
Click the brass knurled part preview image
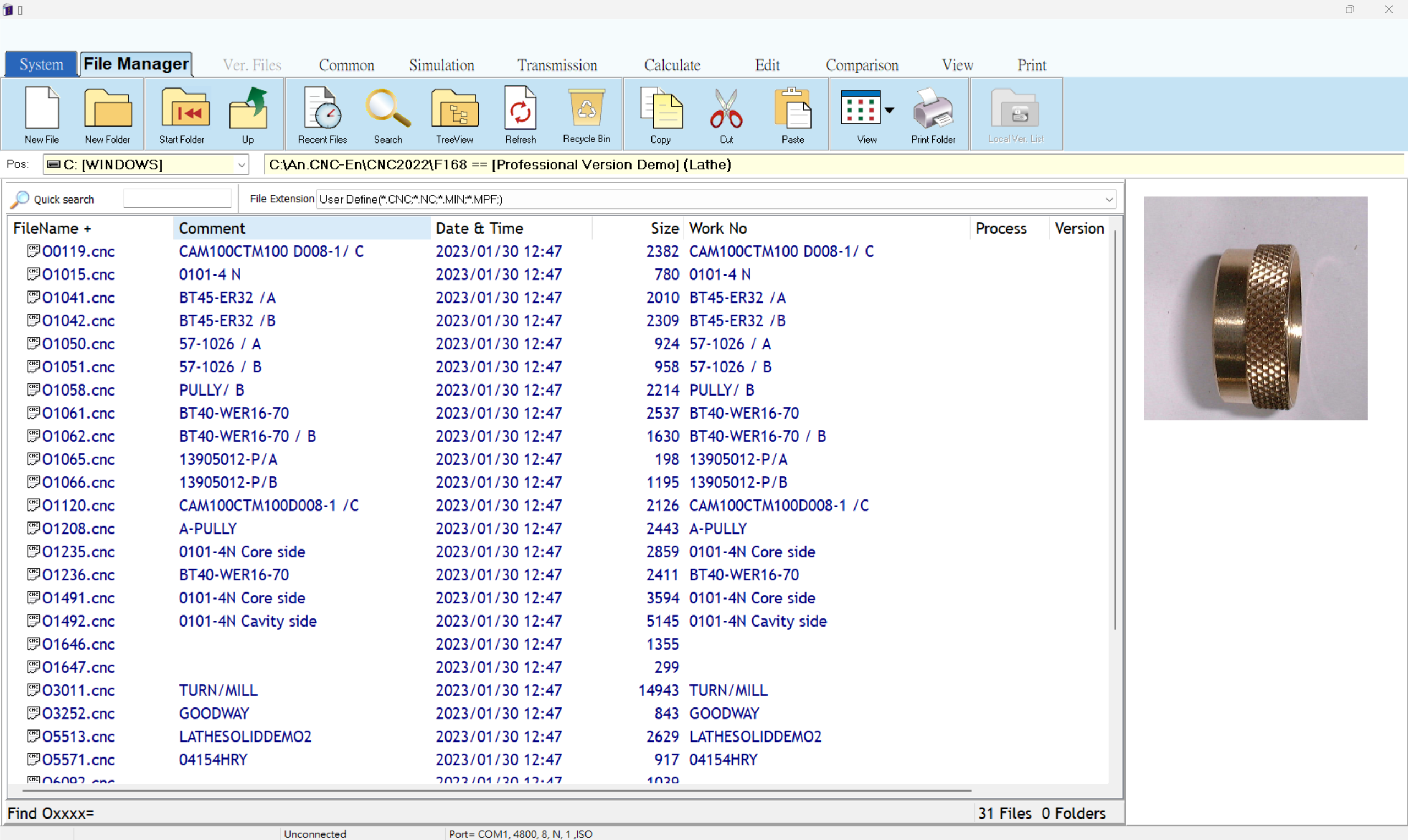tap(1255, 309)
